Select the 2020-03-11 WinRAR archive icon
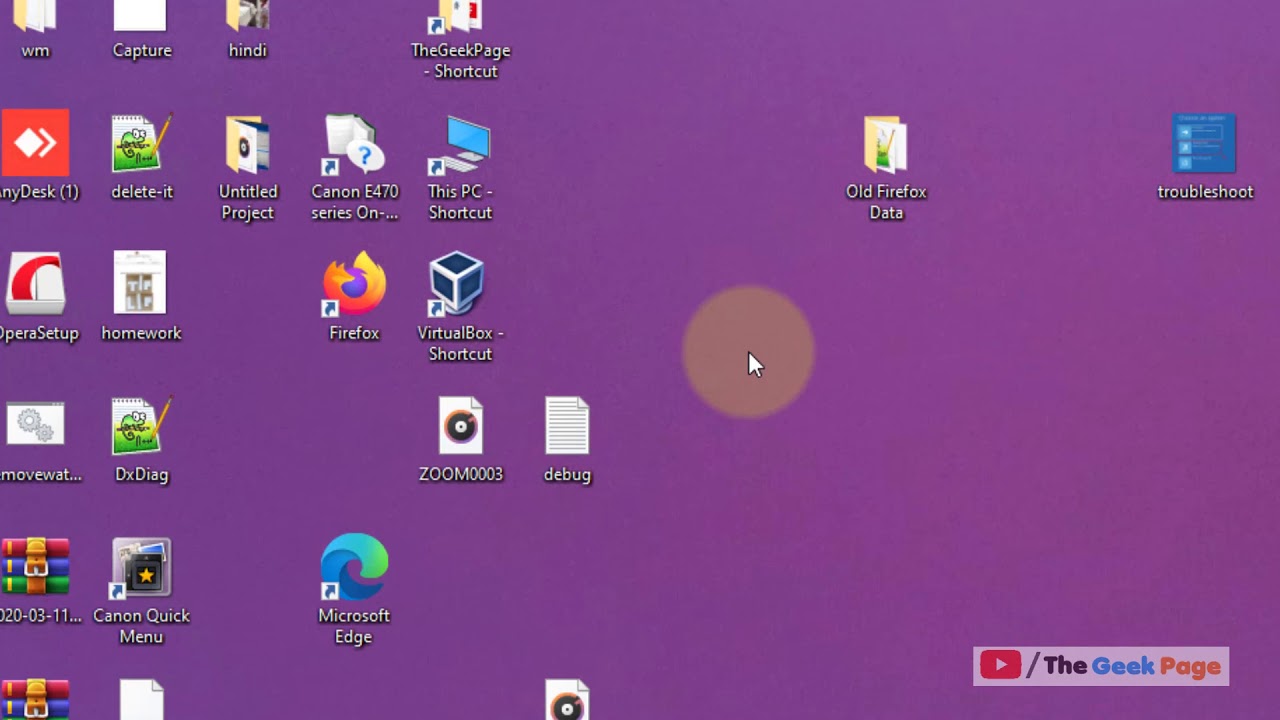Image resolution: width=1280 pixels, height=720 pixels. click(x=35, y=567)
